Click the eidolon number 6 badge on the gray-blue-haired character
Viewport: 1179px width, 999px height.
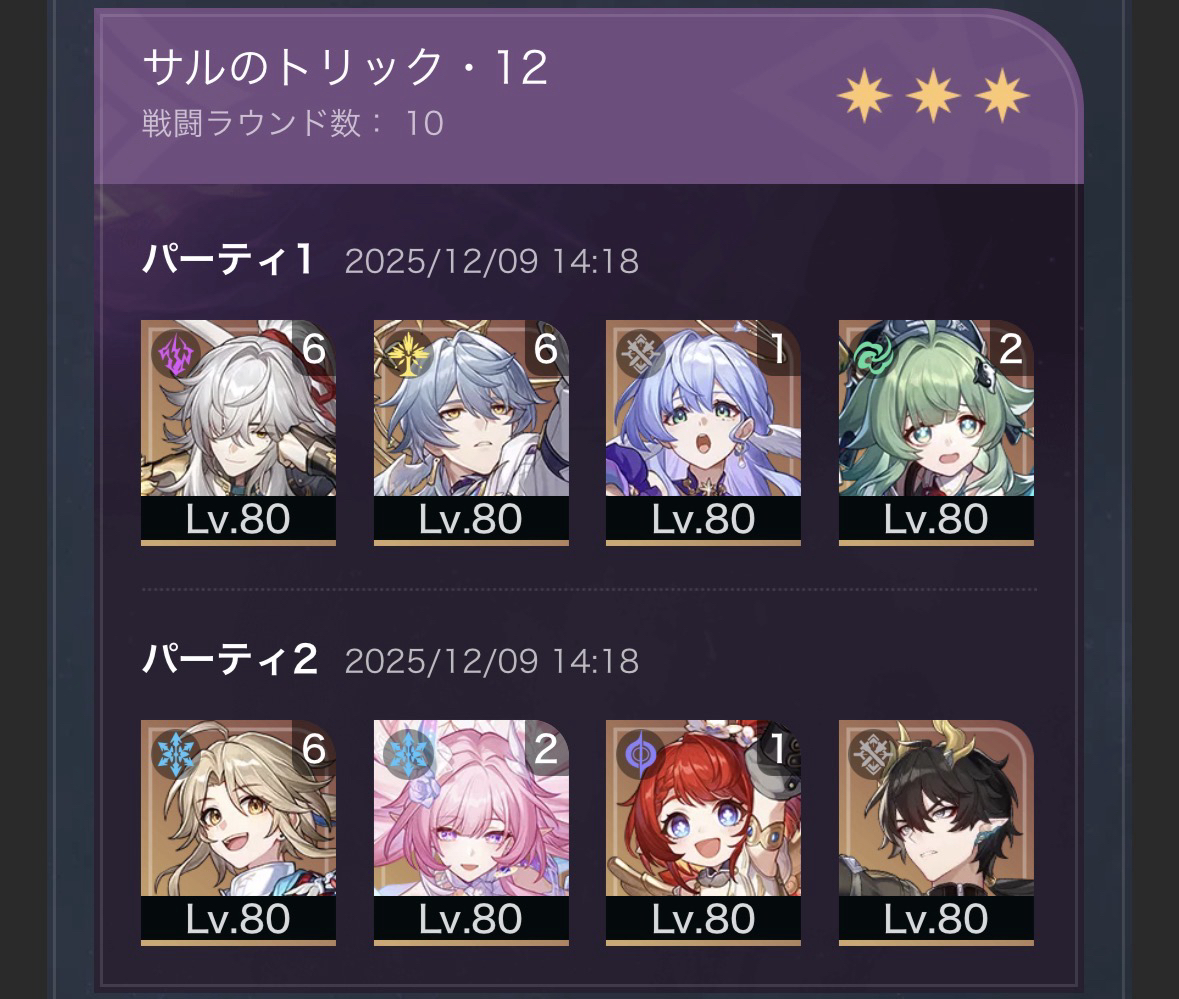coord(546,348)
